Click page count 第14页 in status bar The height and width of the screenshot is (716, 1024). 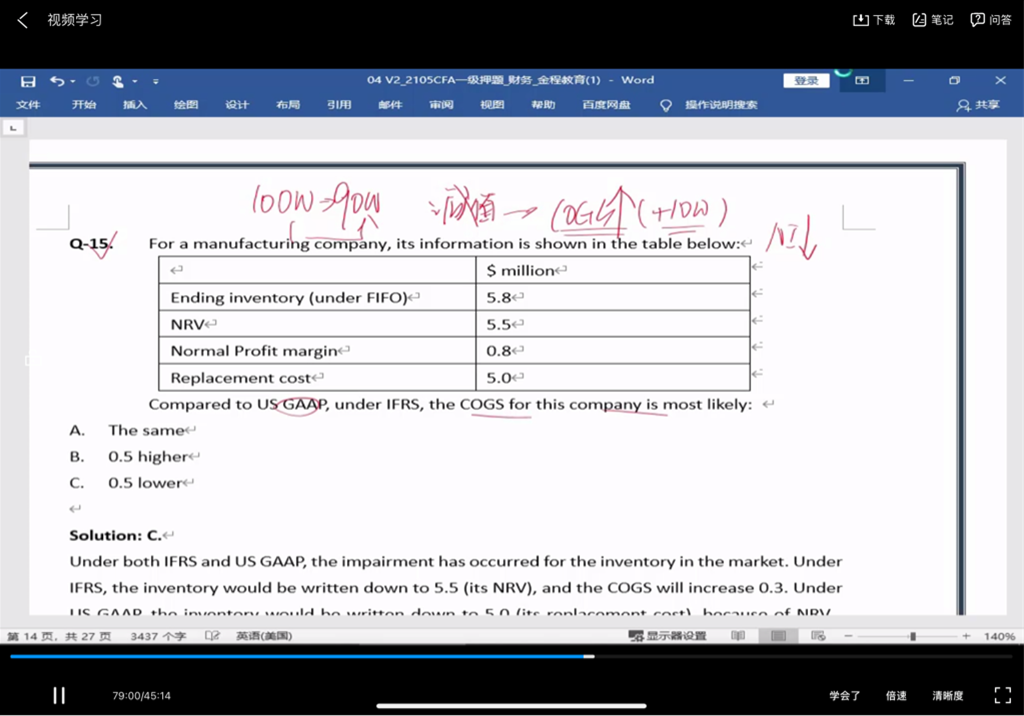(59, 636)
